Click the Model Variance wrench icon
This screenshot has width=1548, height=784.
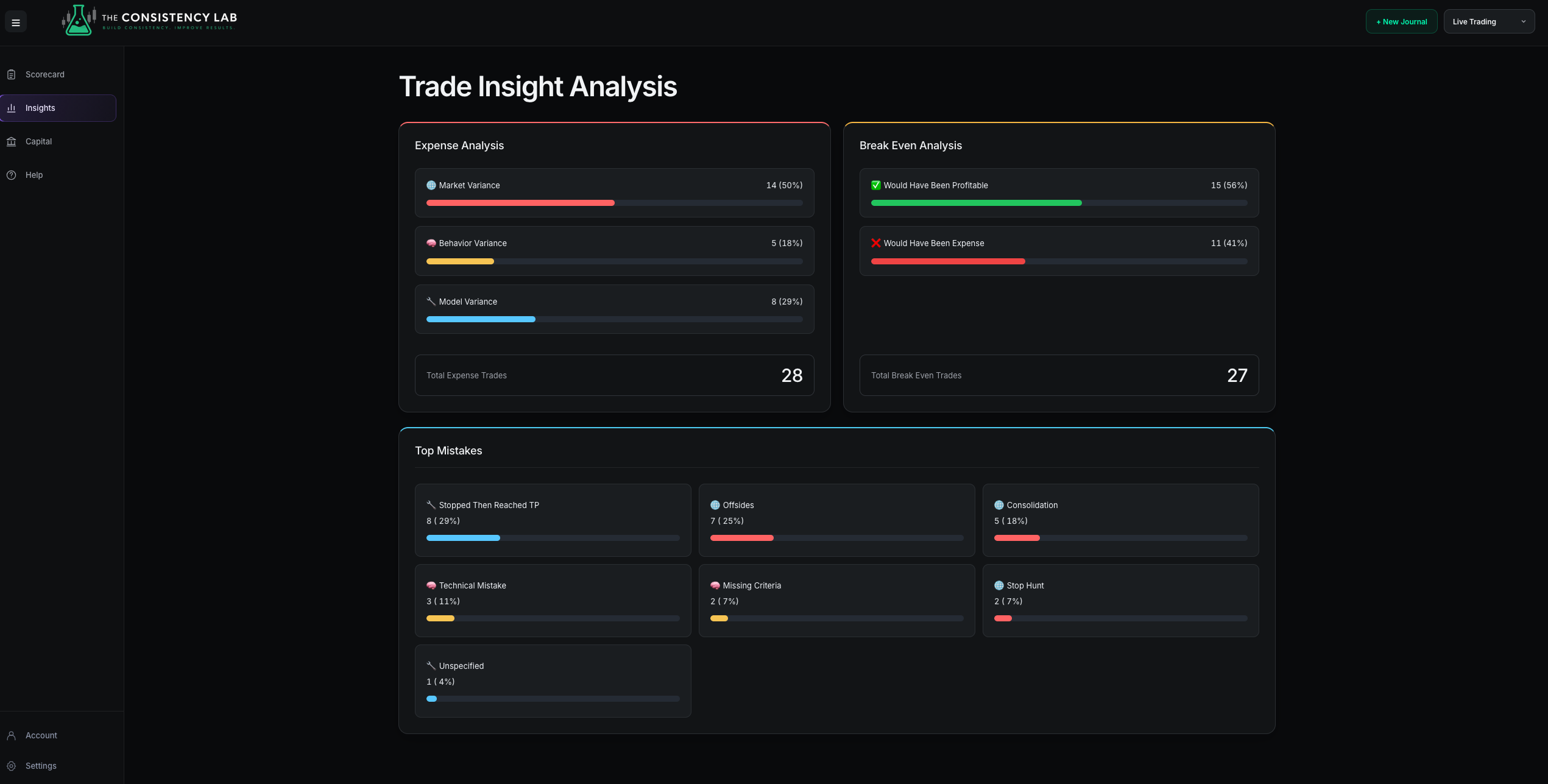pyautogui.click(x=431, y=302)
